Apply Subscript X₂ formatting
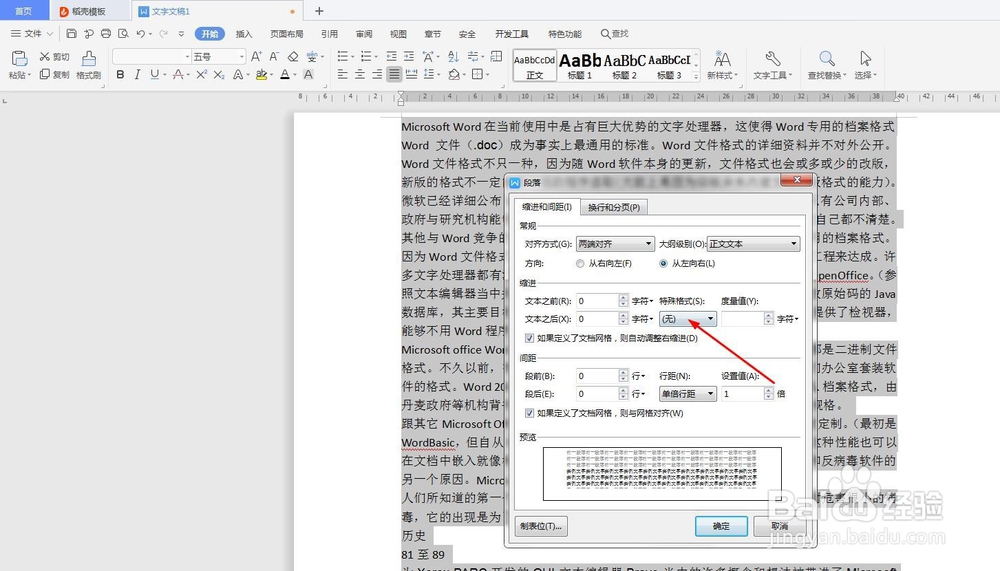 point(219,75)
